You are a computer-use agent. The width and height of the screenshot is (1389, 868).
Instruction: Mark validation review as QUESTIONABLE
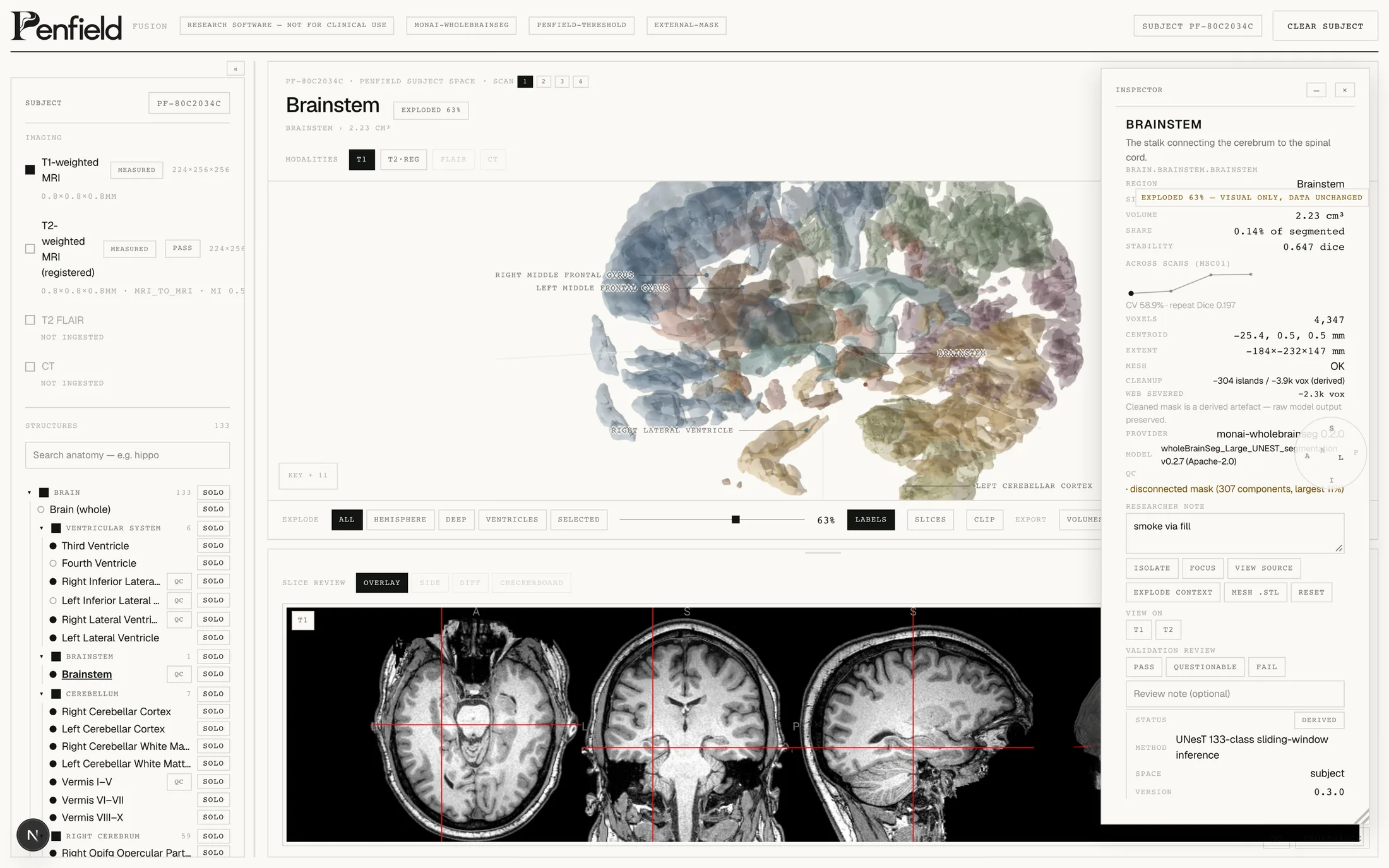tap(1205, 667)
